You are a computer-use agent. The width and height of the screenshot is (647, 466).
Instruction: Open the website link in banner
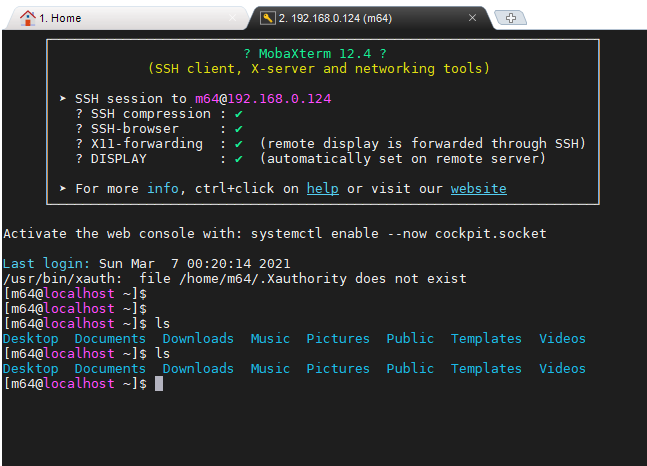[479, 189]
